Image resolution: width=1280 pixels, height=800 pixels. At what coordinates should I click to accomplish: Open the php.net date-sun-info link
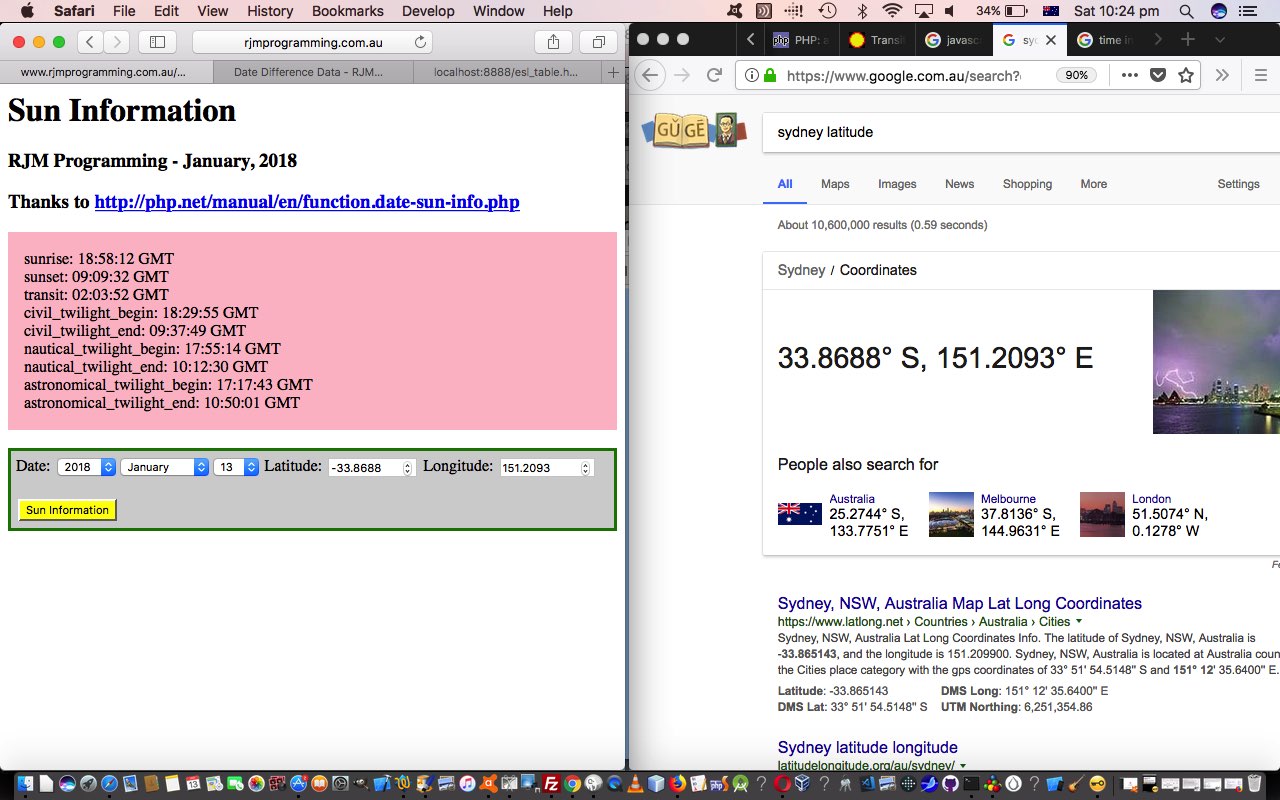coord(307,202)
